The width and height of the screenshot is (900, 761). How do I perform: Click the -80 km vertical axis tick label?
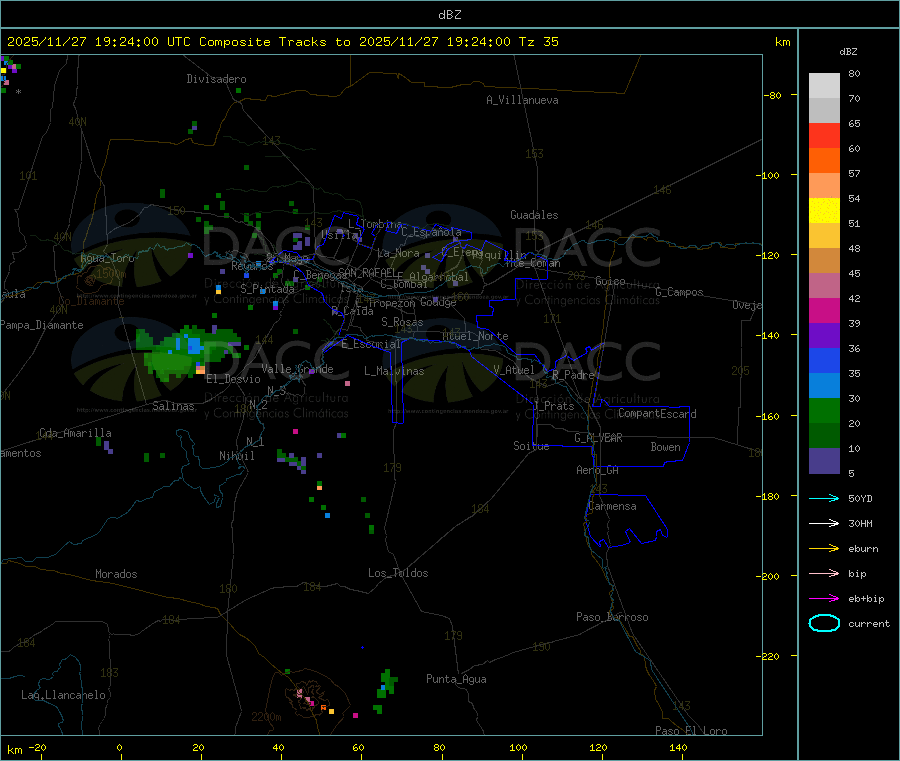(x=773, y=95)
